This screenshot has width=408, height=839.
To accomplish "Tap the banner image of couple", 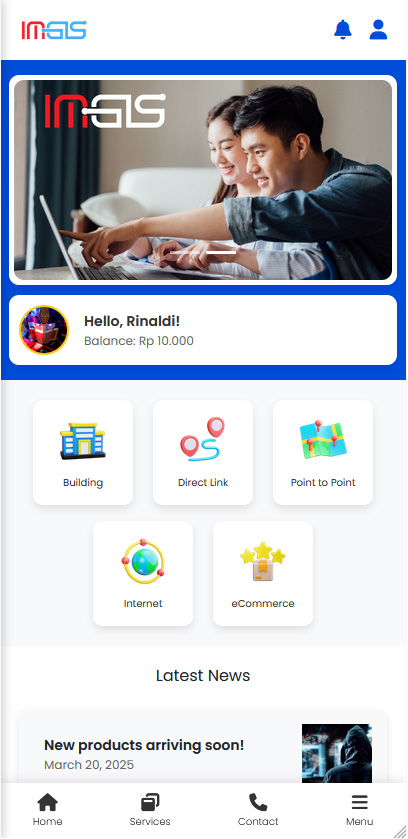I will 203,180.
